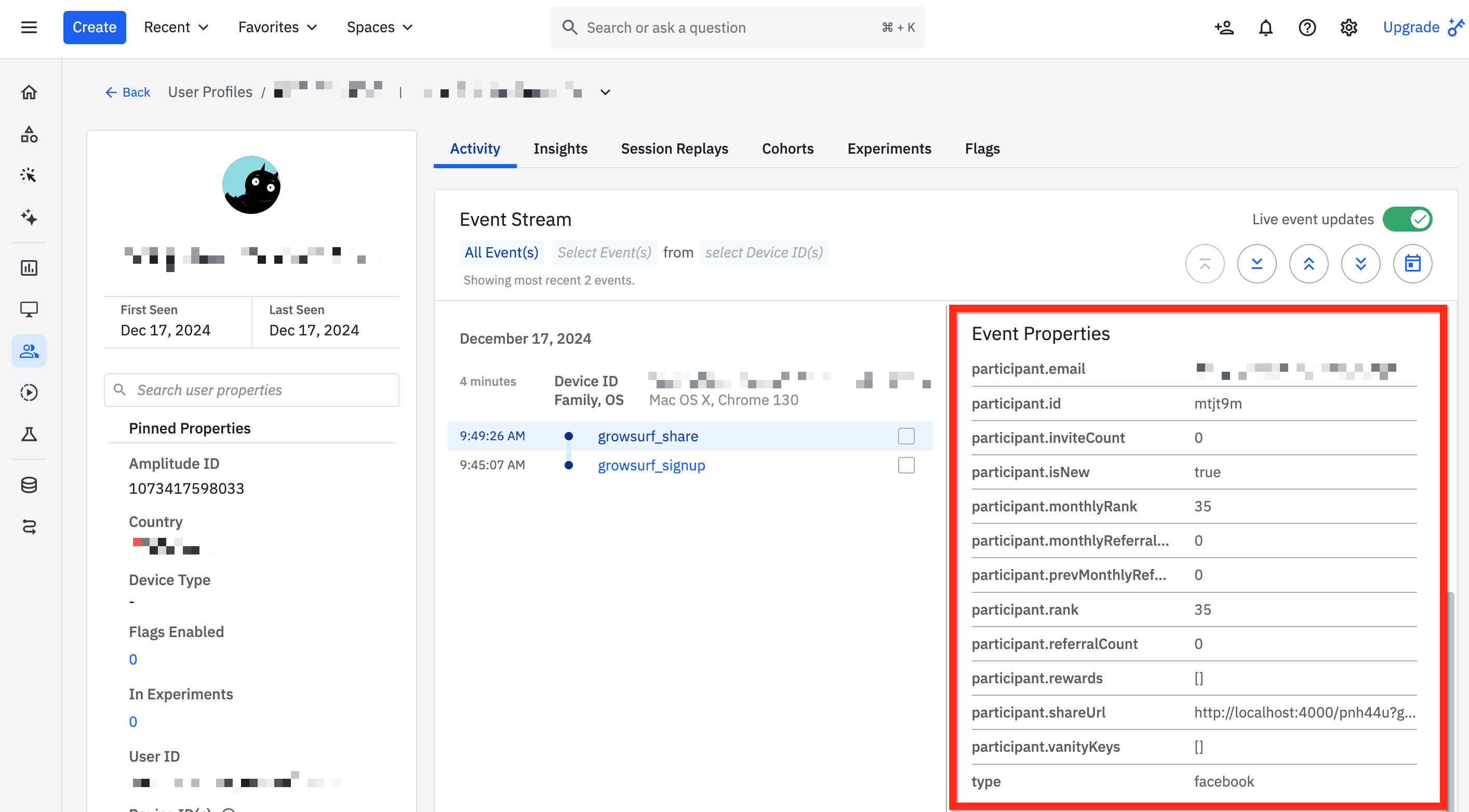Open the Spaces dropdown menu
This screenshot has height=812, width=1469.
379,28
